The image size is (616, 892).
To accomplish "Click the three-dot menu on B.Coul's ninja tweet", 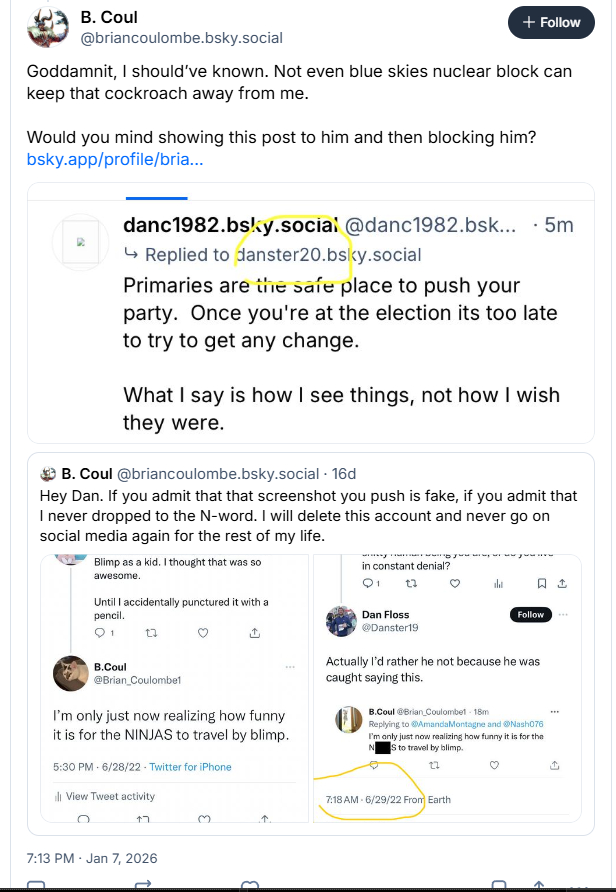I will coord(291,667).
